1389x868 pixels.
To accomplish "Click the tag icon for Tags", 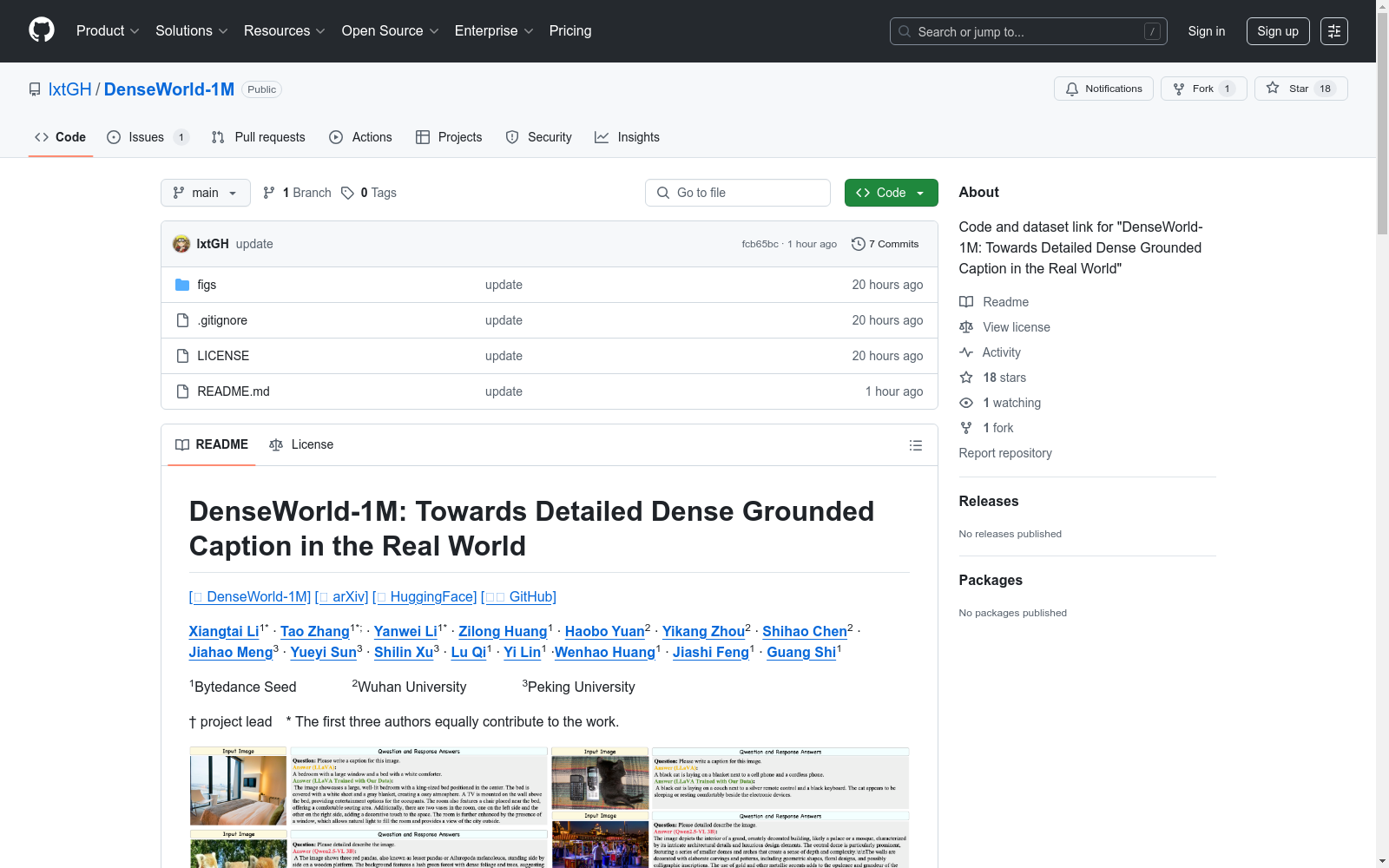I will 347,193.
